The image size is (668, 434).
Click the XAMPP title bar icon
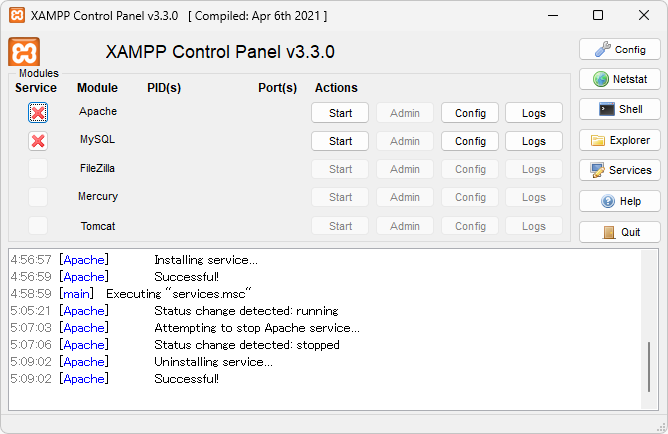(17, 16)
